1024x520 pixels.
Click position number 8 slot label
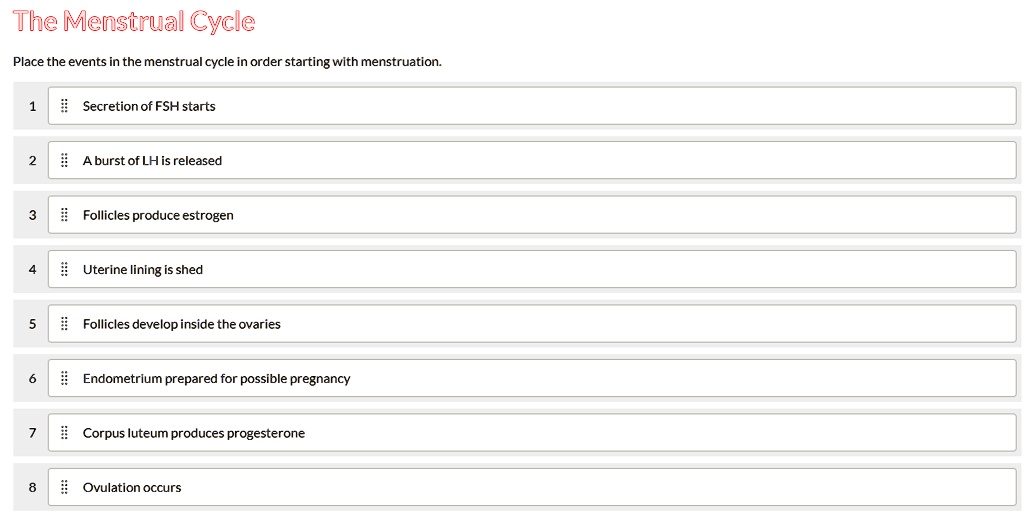coord(33,487)
